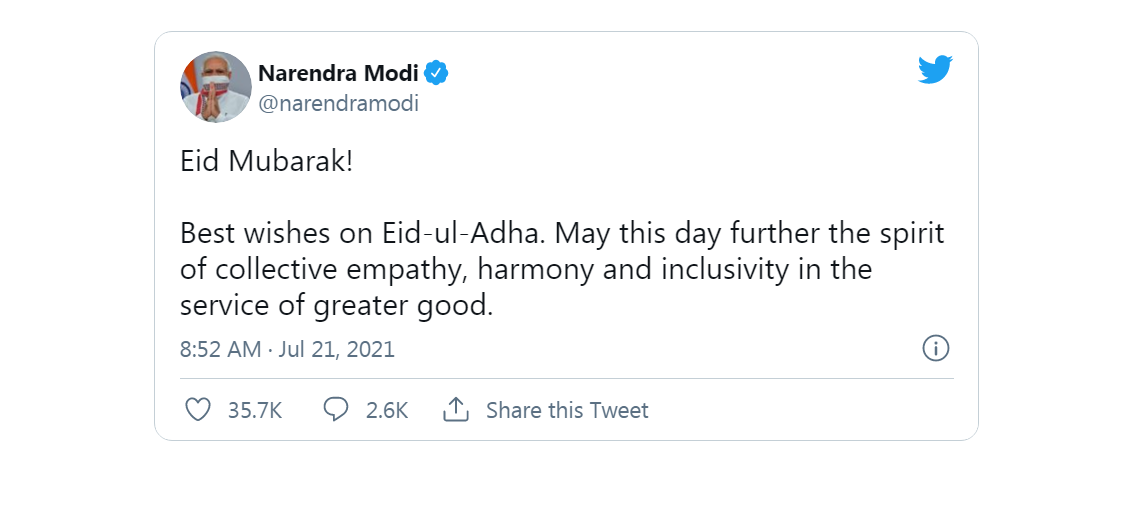
Task: Click the tweet line "service of greater good."
Action: coord(337,306)
